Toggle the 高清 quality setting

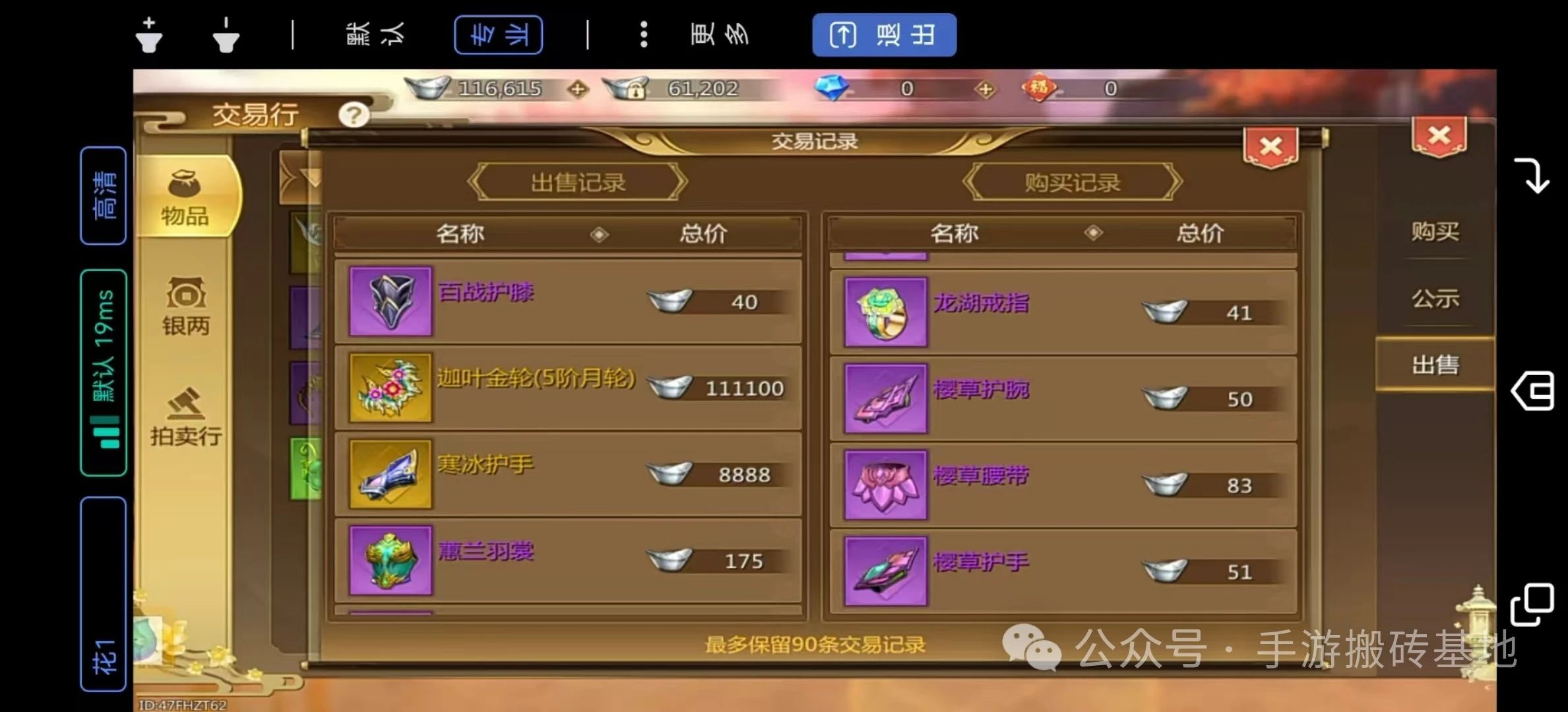point(104,196)
